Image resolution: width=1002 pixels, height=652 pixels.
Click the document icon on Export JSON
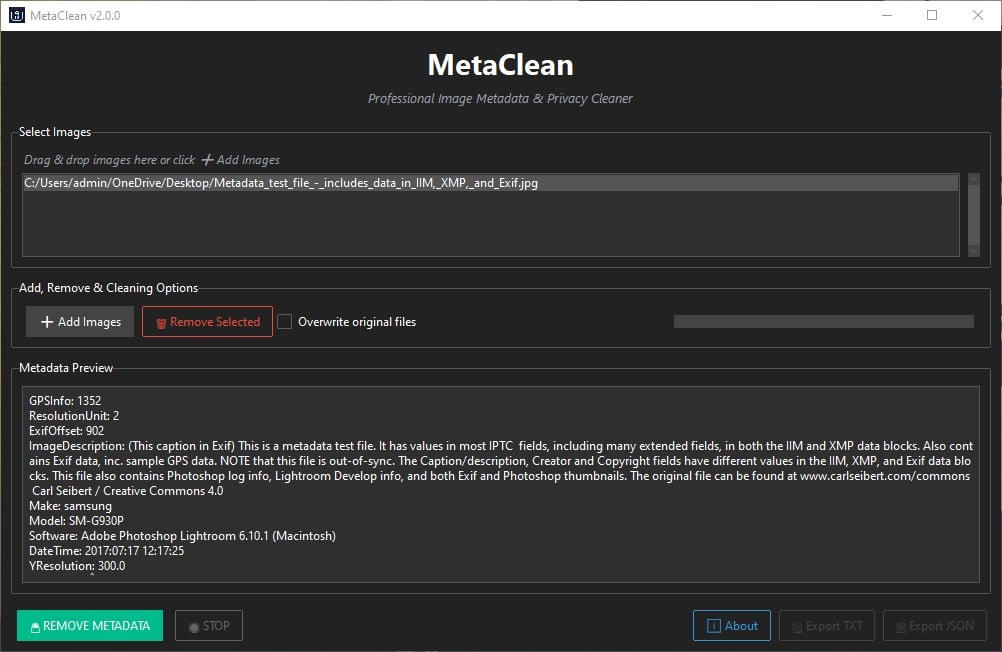tap(901, 626)
